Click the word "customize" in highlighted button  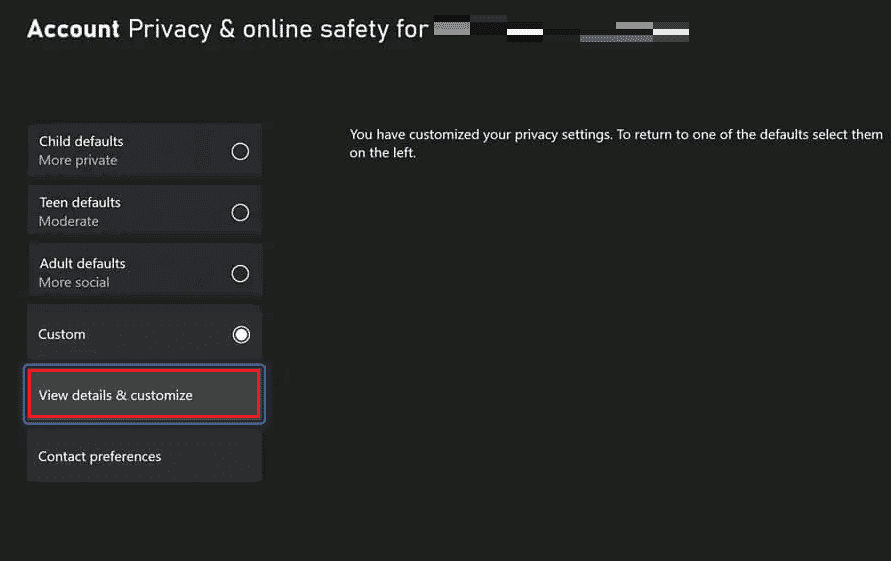[161, 395]
